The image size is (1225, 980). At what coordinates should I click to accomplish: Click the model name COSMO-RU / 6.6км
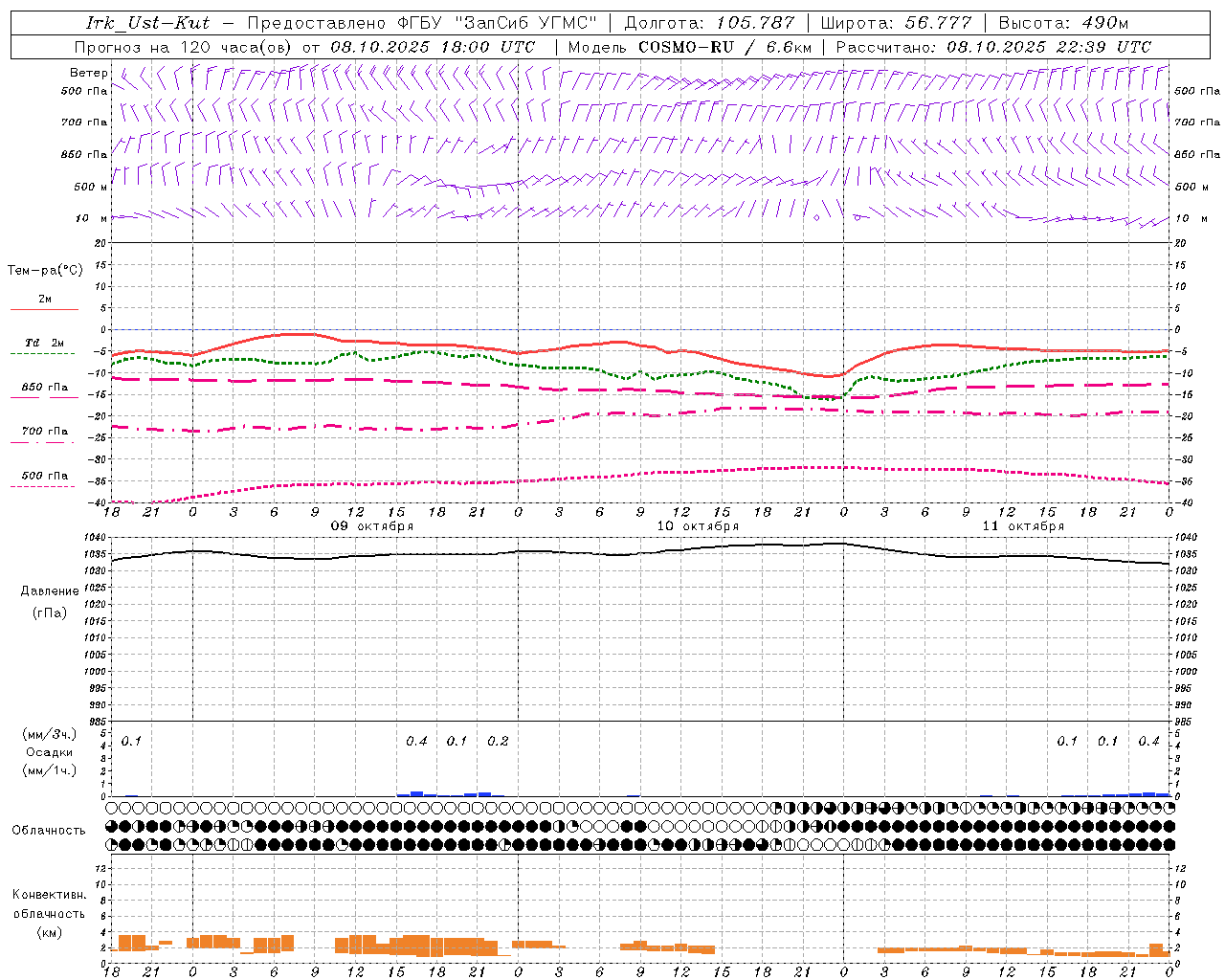[724, 46]
